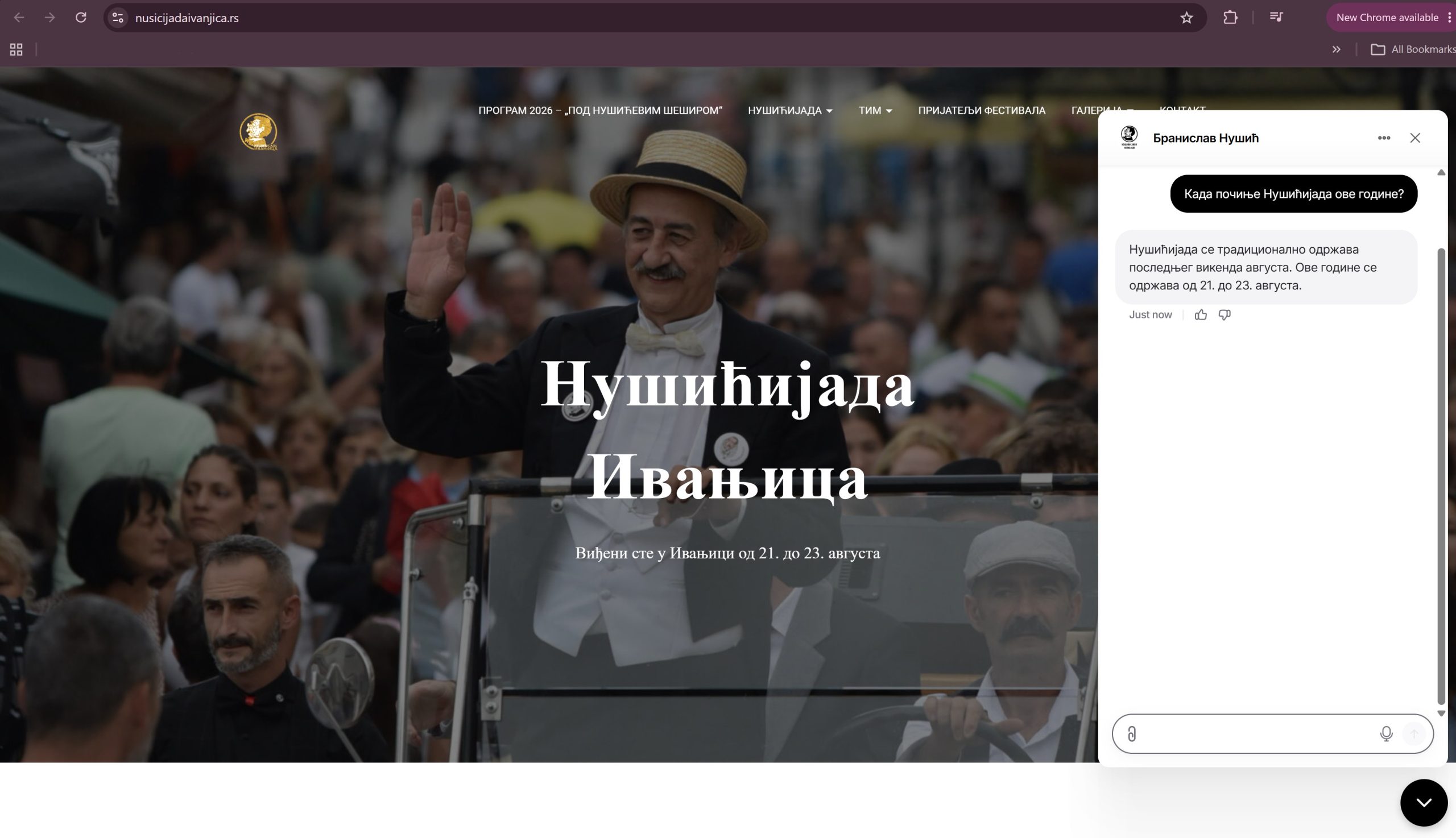Viewport: 1456px width, 838px height.
Task: Give thumbs down to the chat reply
Action: pyautogui.click(x=1225, y=315)
